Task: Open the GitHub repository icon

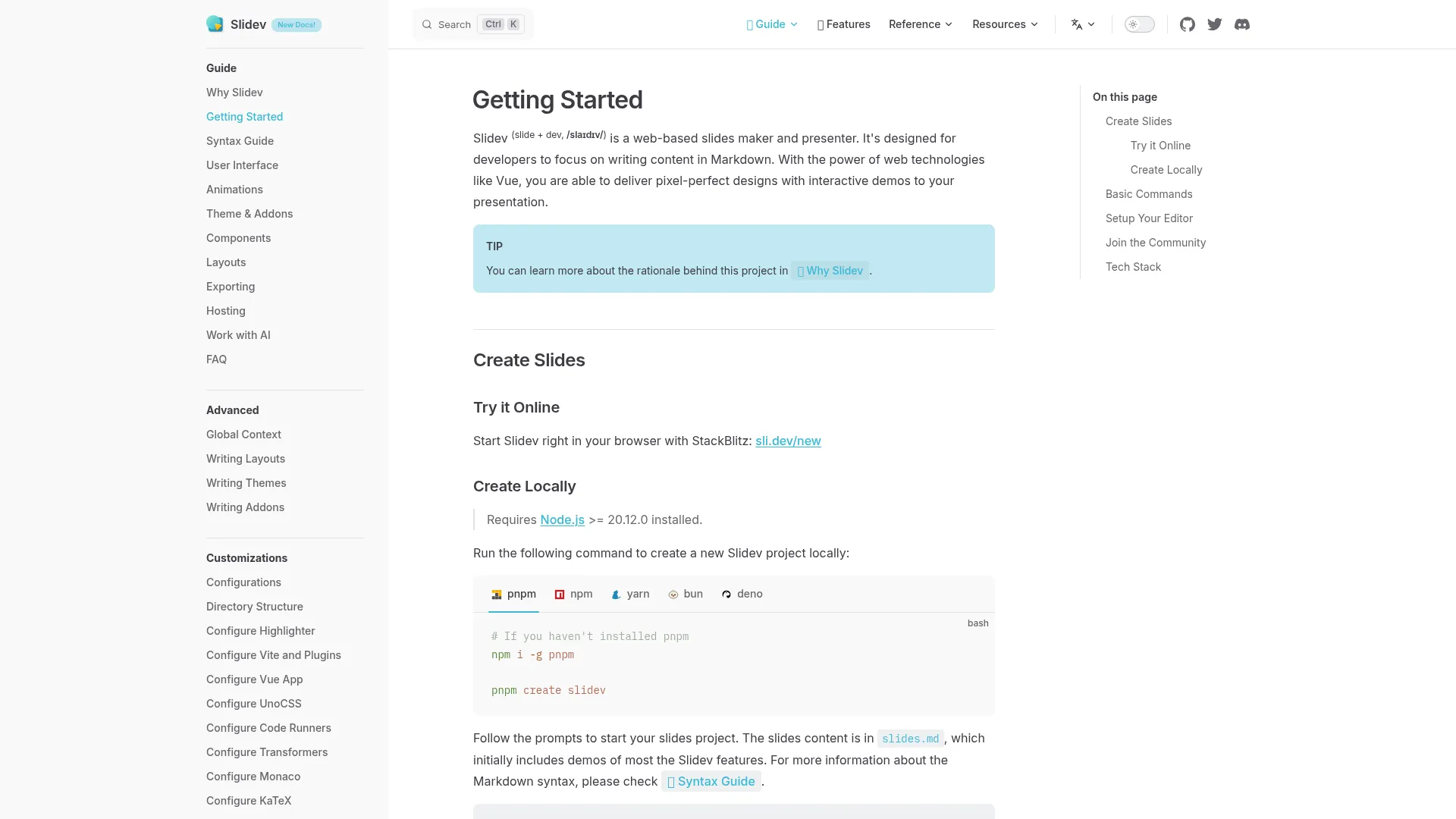Action: coord(1188,24)
